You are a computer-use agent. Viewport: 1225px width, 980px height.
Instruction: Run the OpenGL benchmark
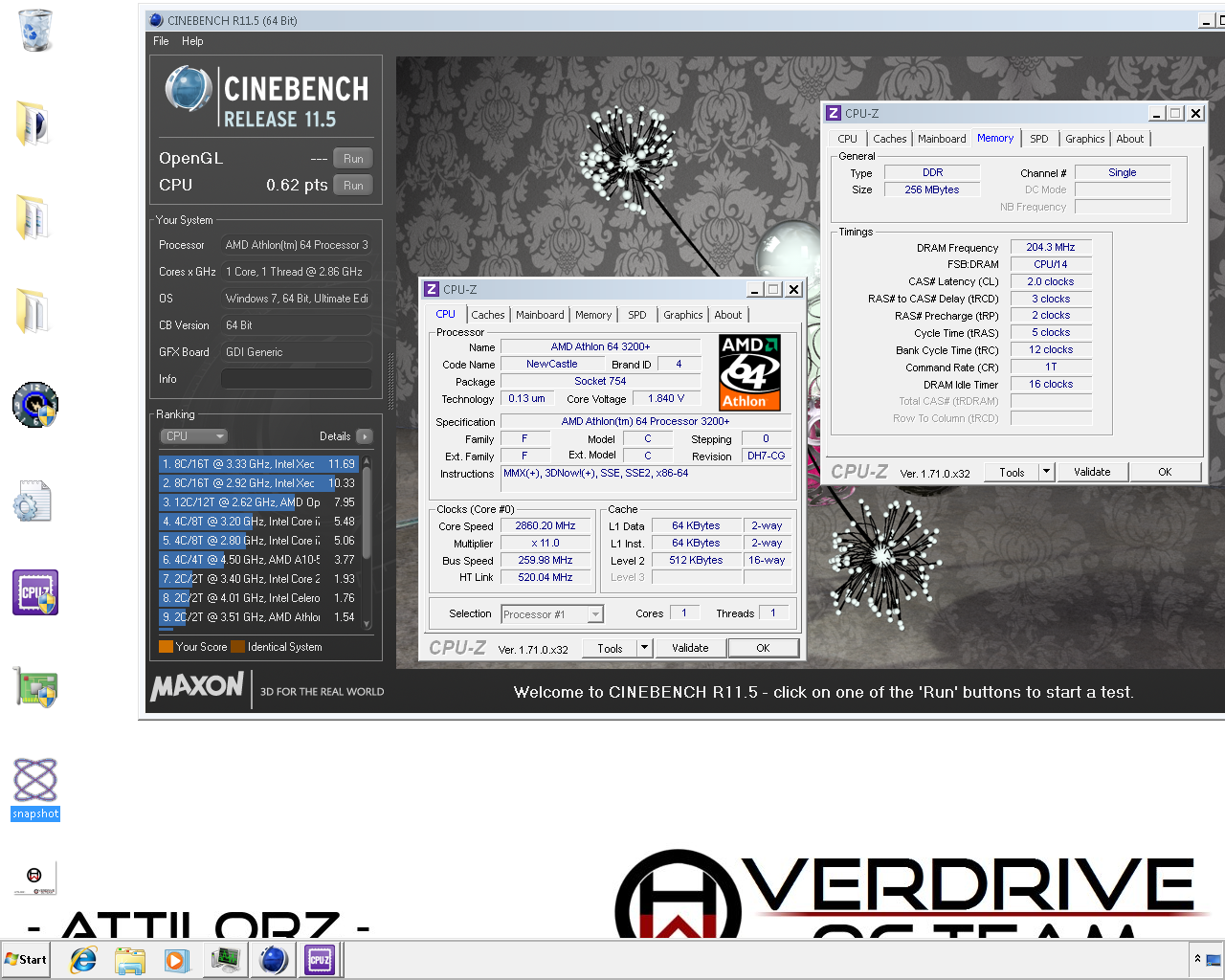tap(353, 159)
